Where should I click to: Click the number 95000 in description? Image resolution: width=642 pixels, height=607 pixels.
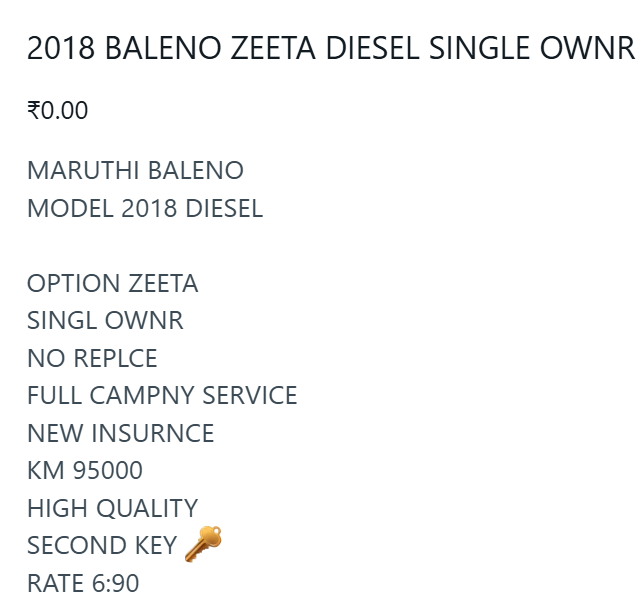point(108,470)
